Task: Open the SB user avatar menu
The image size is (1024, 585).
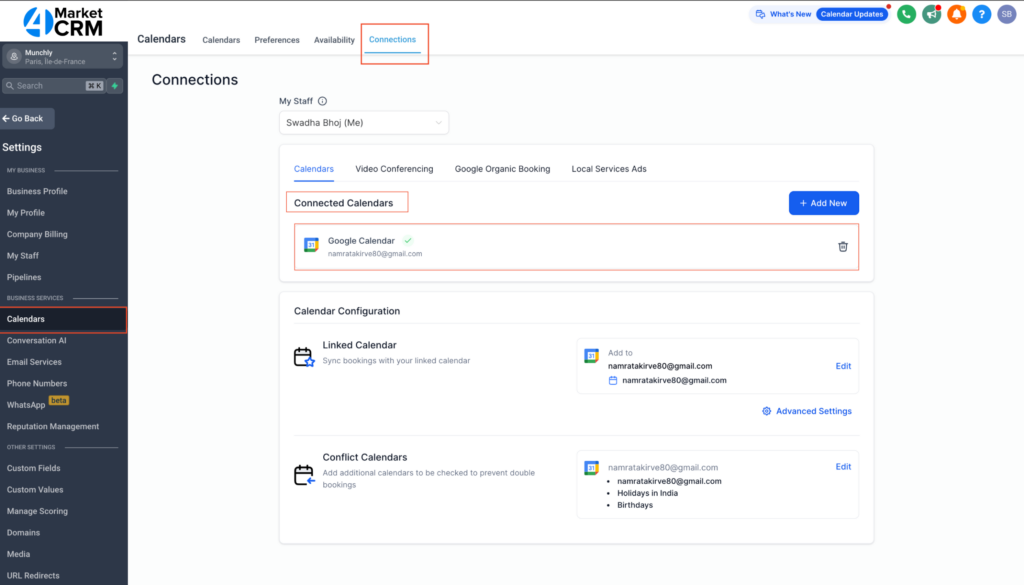Action: point(1007,14)
